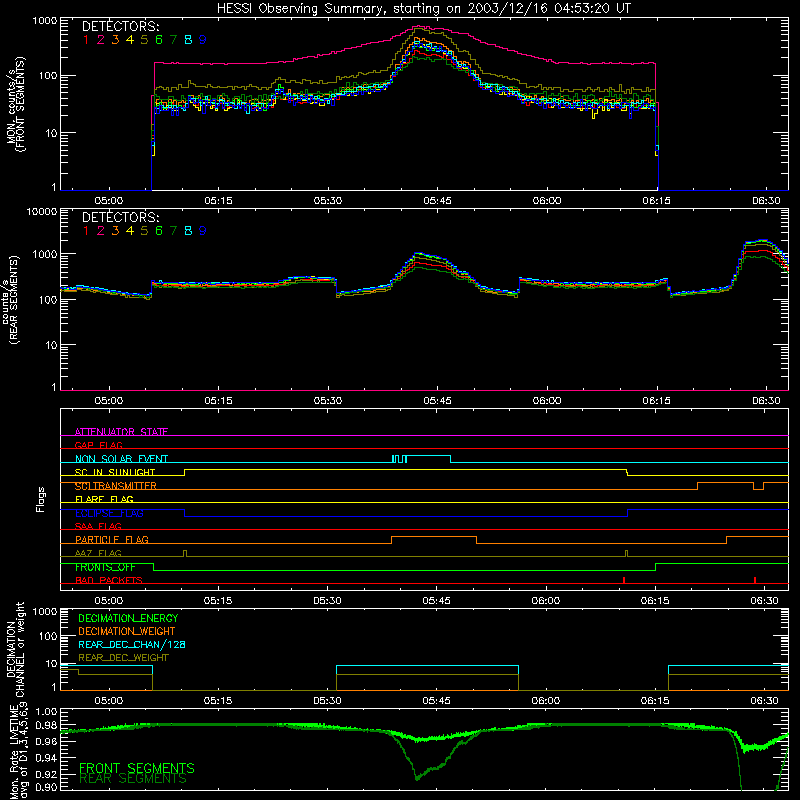
Task: Pick the yellow detector 4 legend number in the rear segments panel
Action: pyautogui.click(x=130, y=231)
